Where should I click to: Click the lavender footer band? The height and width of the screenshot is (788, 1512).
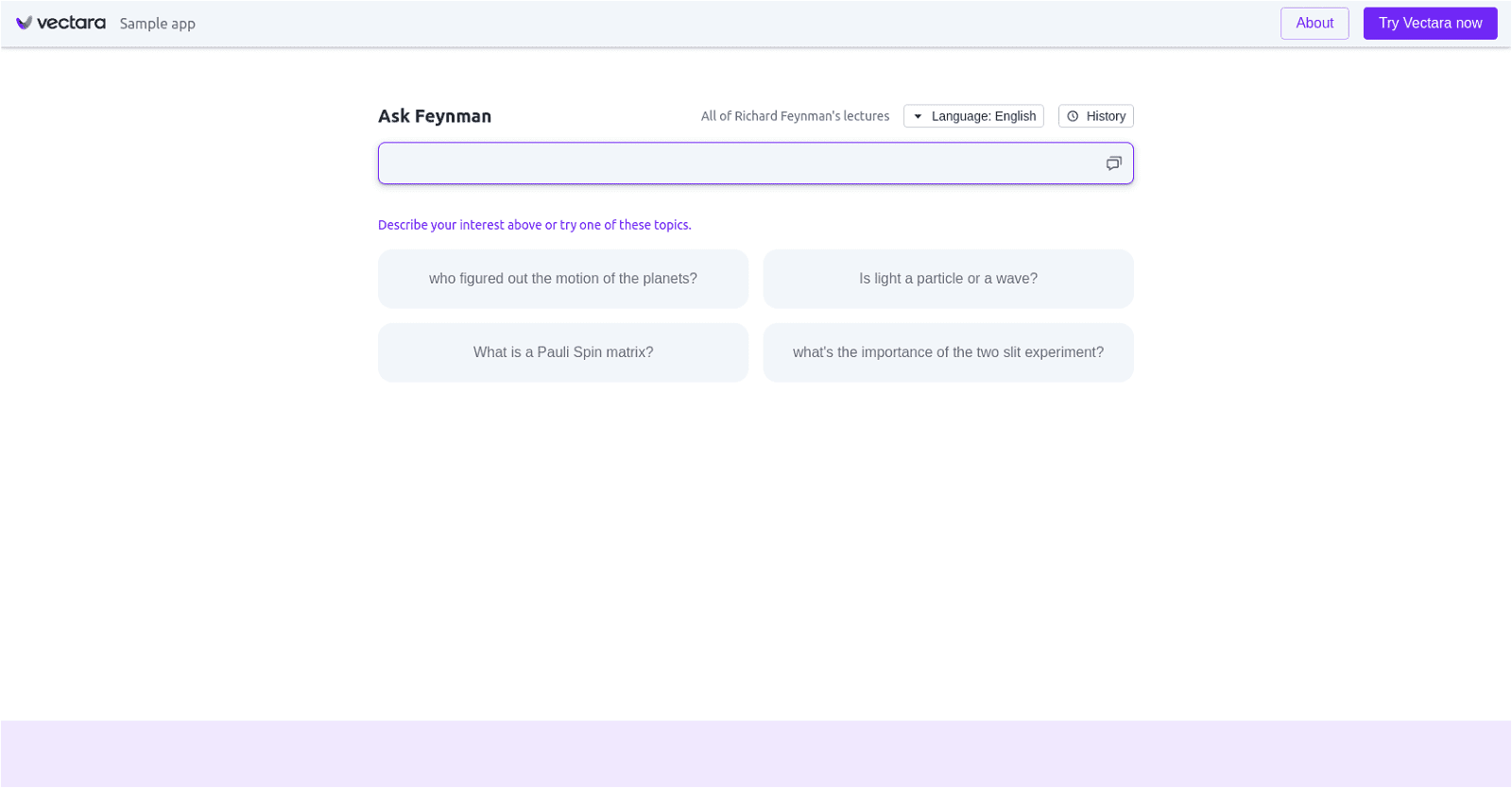756,754
